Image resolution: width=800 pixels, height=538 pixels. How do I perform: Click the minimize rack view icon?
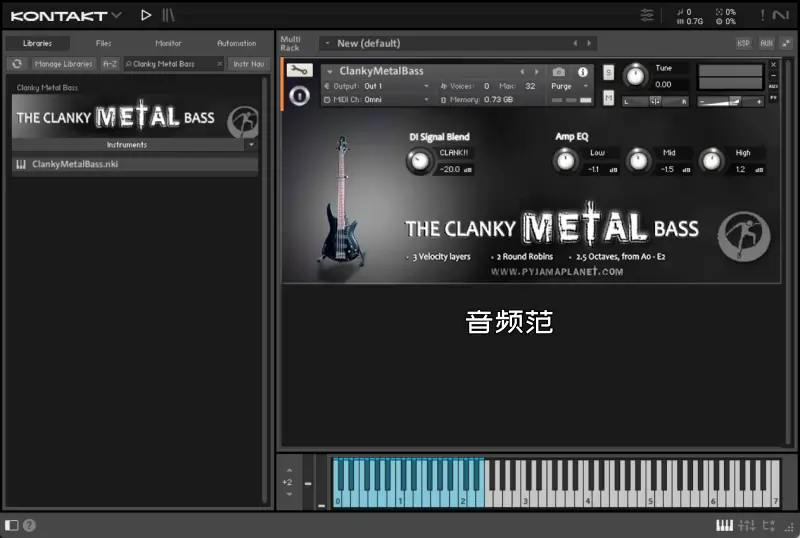[786, 43]
